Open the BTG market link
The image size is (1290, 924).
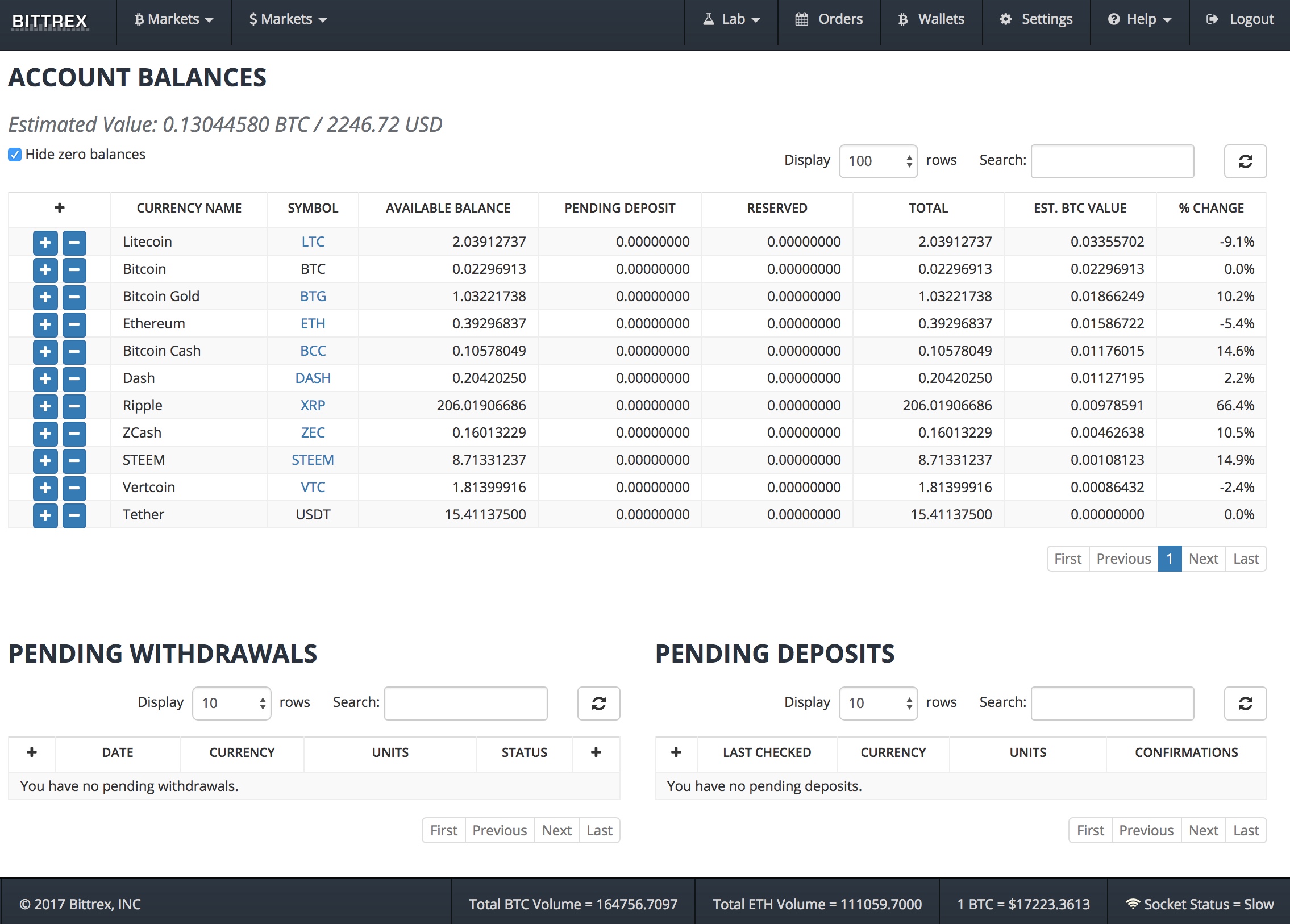(313, 296)
